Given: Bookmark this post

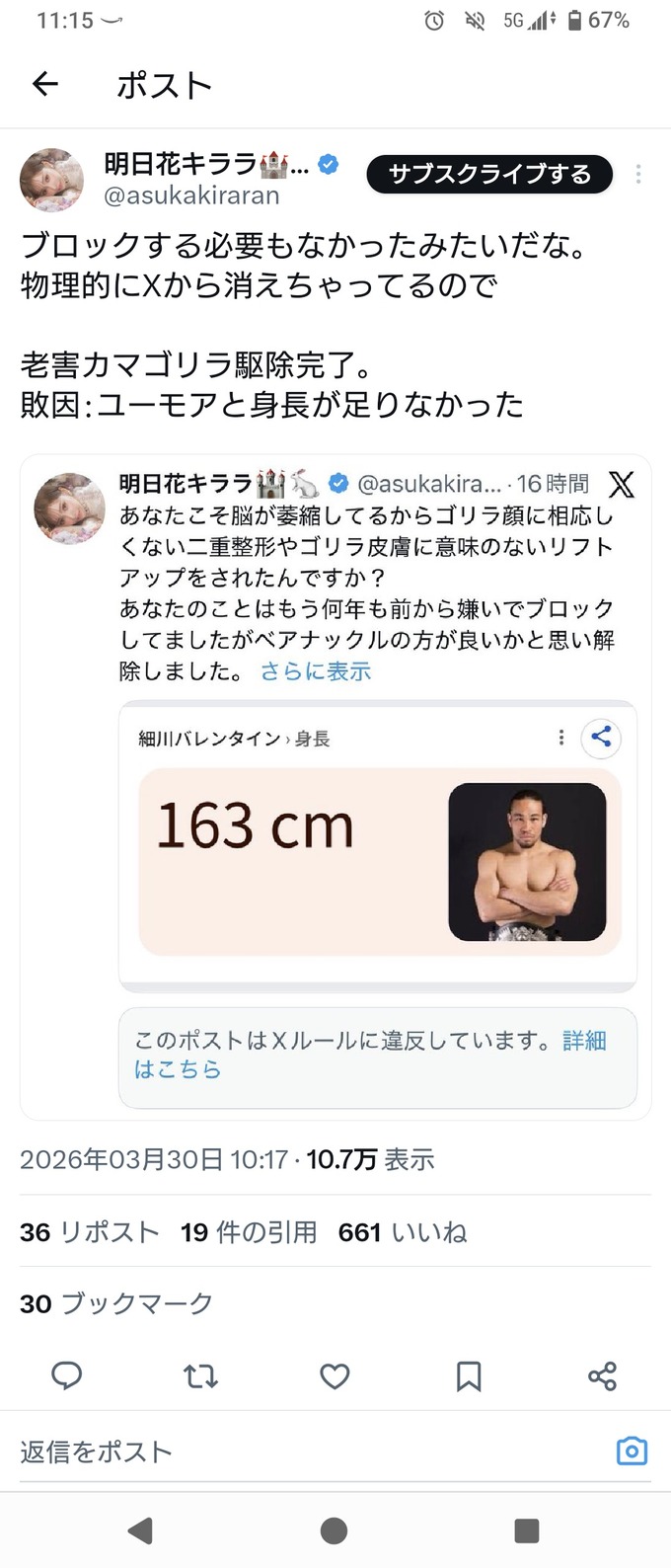Looking at the screenshot, I should pyautogui.click(x=469, y=1376).
